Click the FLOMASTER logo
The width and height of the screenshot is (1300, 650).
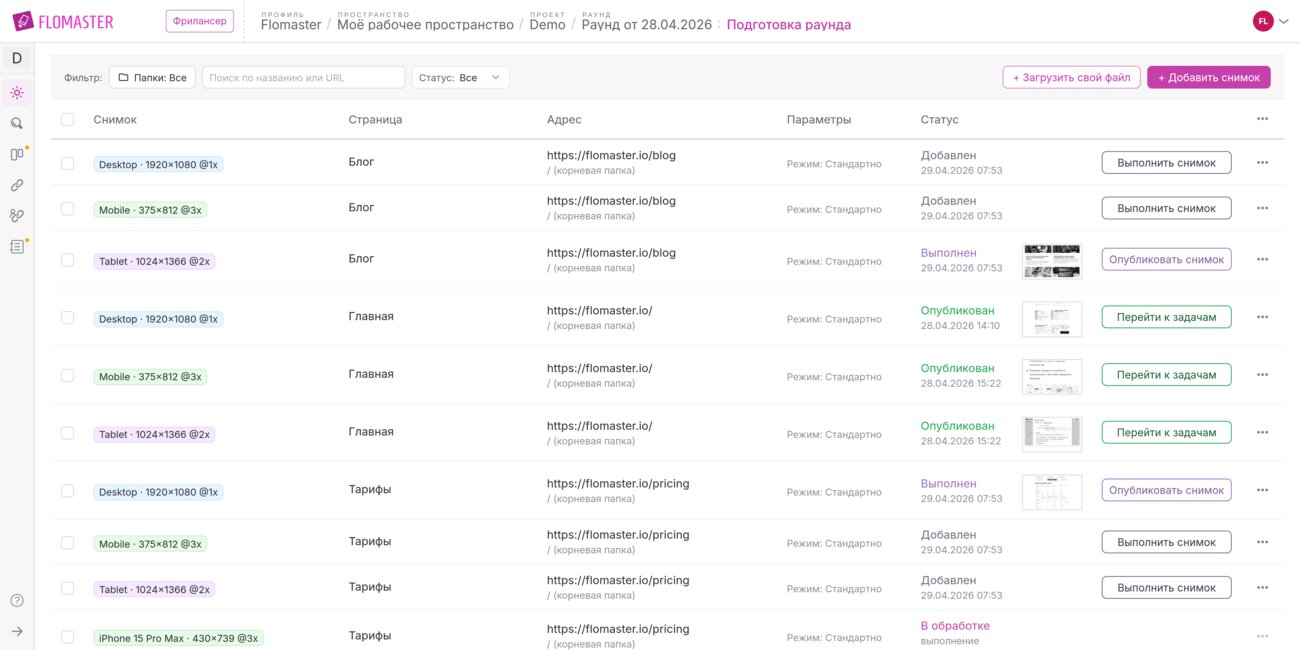63,22
